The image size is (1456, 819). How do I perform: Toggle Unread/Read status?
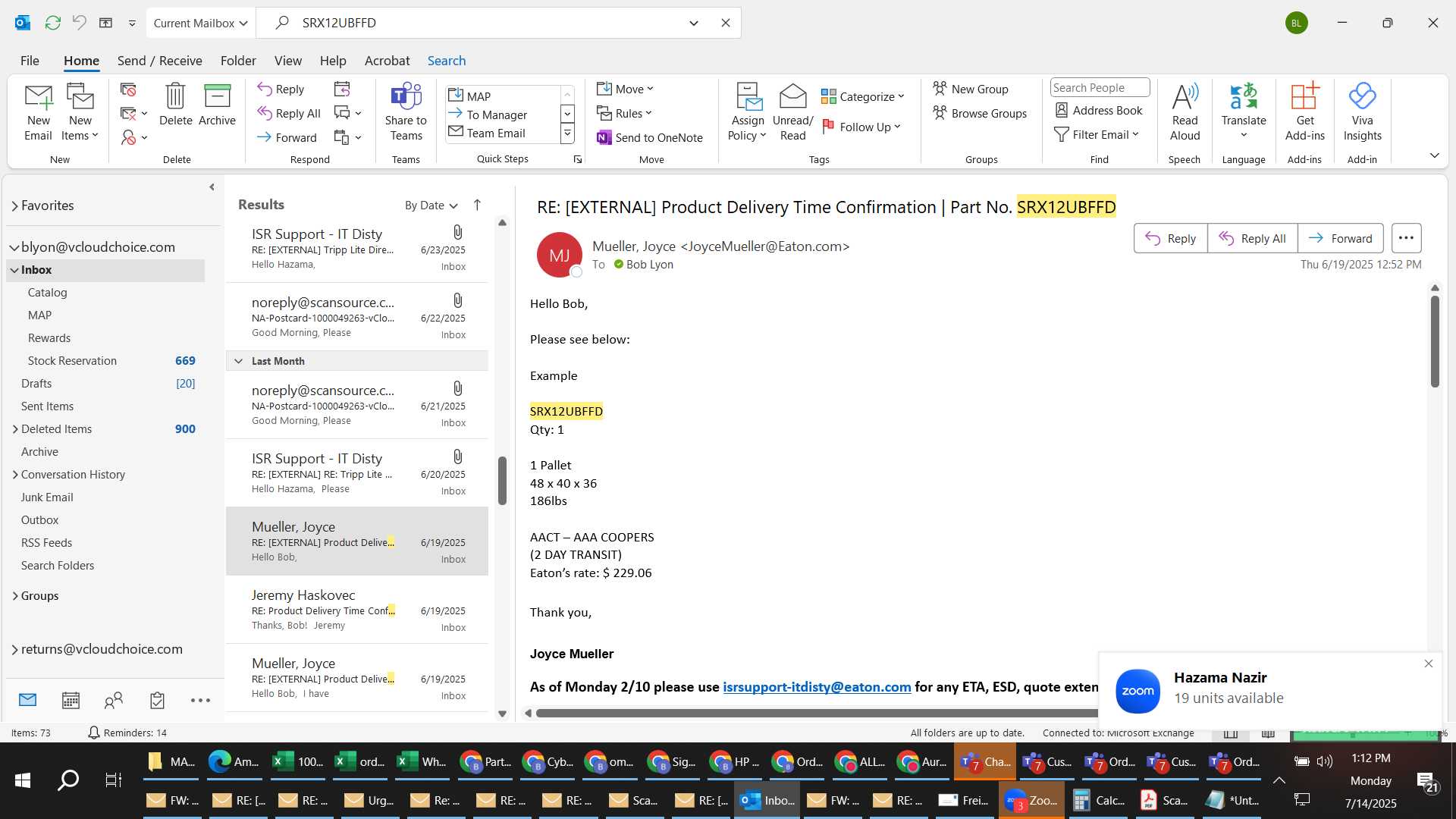pyautogui.click(x=792, y=112)
